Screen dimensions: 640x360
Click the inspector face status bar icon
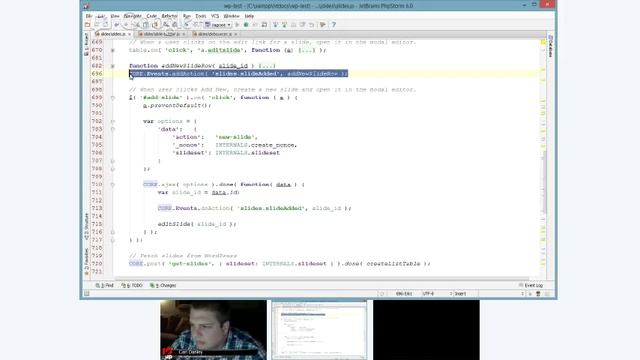(538, 293)
